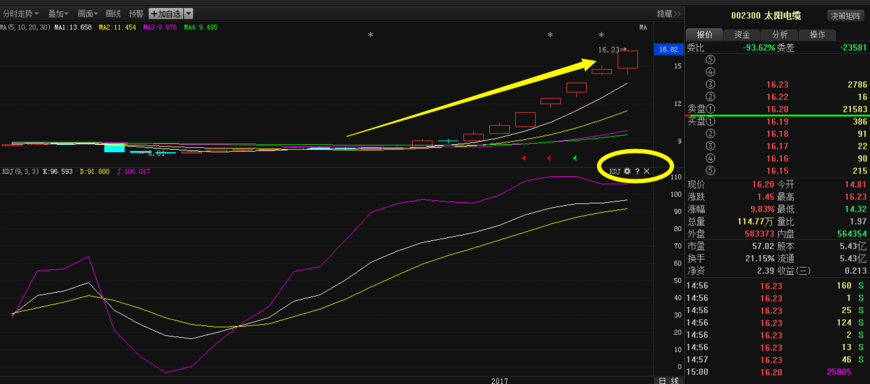Click the 15:00 trade row with 25805
This screenshot has height=384, width=870.
pyautogui.click(x=777, y=372)
